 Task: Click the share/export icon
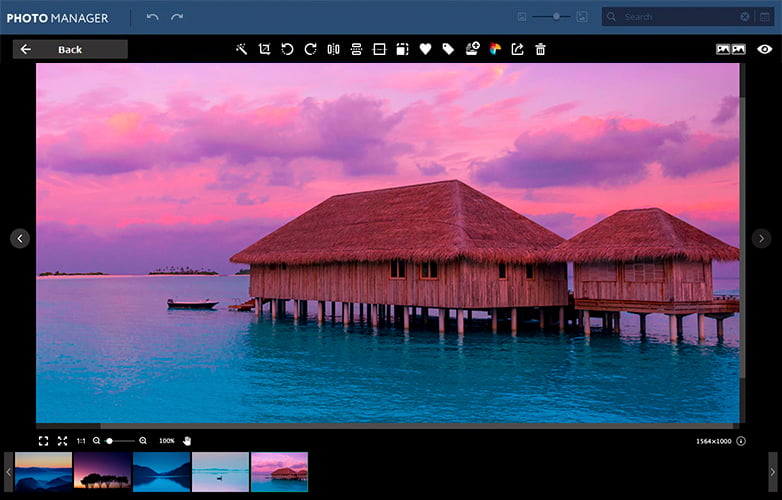click(x=518, y=49)
